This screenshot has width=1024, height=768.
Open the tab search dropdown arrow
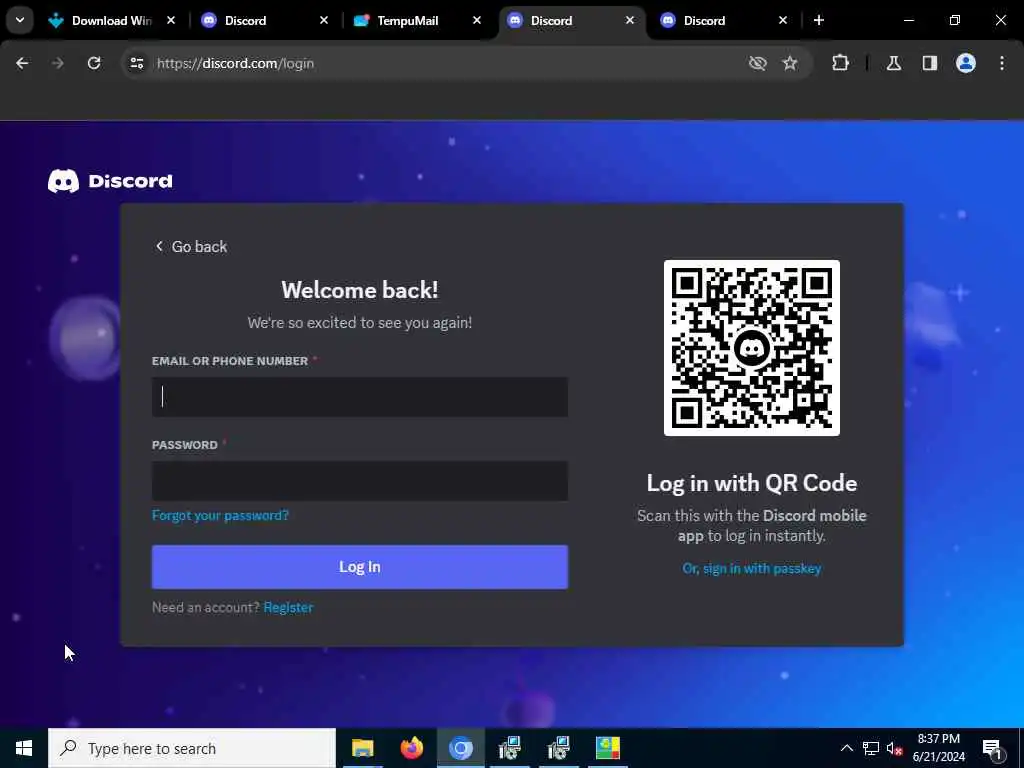pyautogui.click(x=20, y=20)
